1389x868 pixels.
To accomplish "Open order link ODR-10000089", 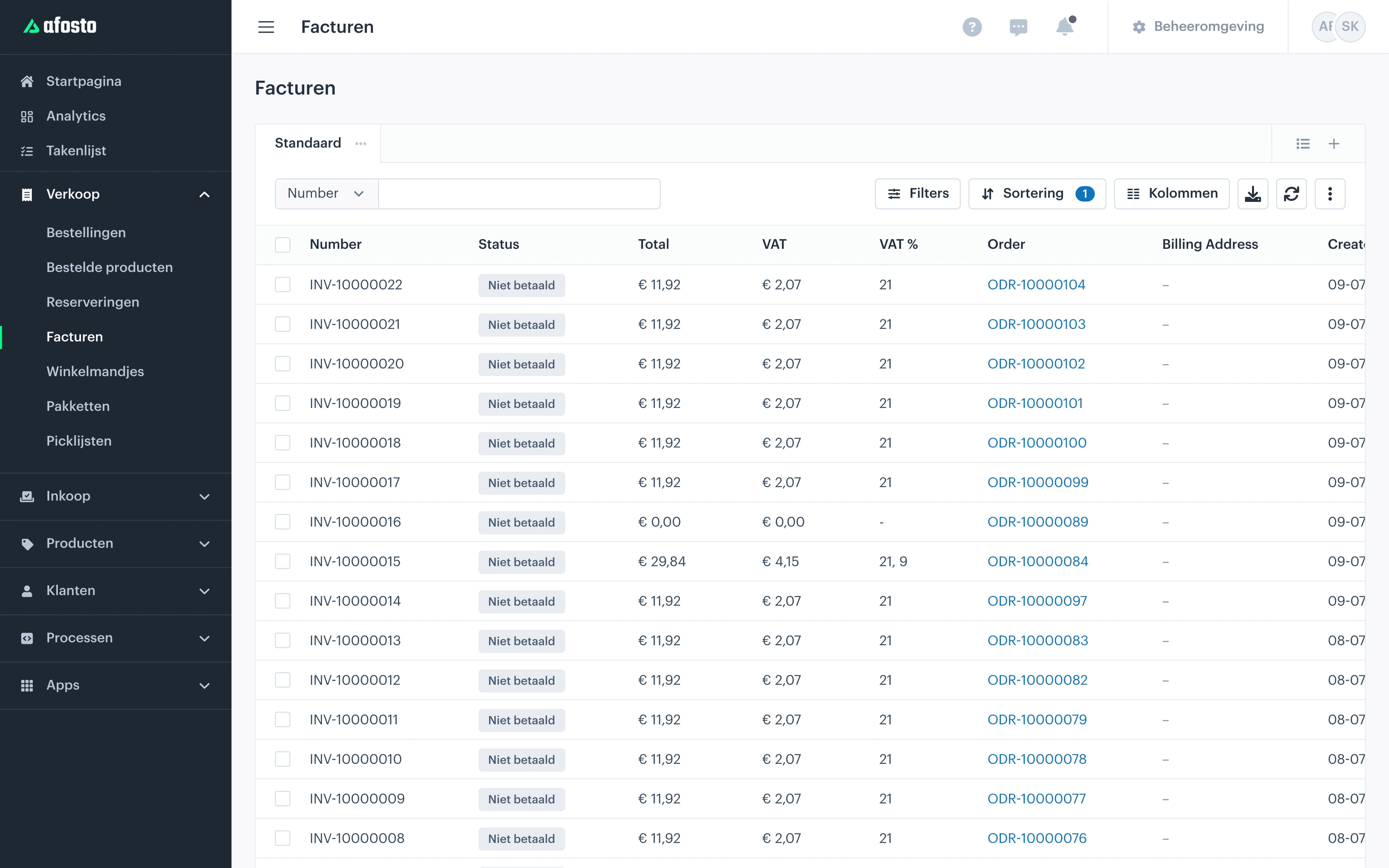I will click(x=1038, y=522).
